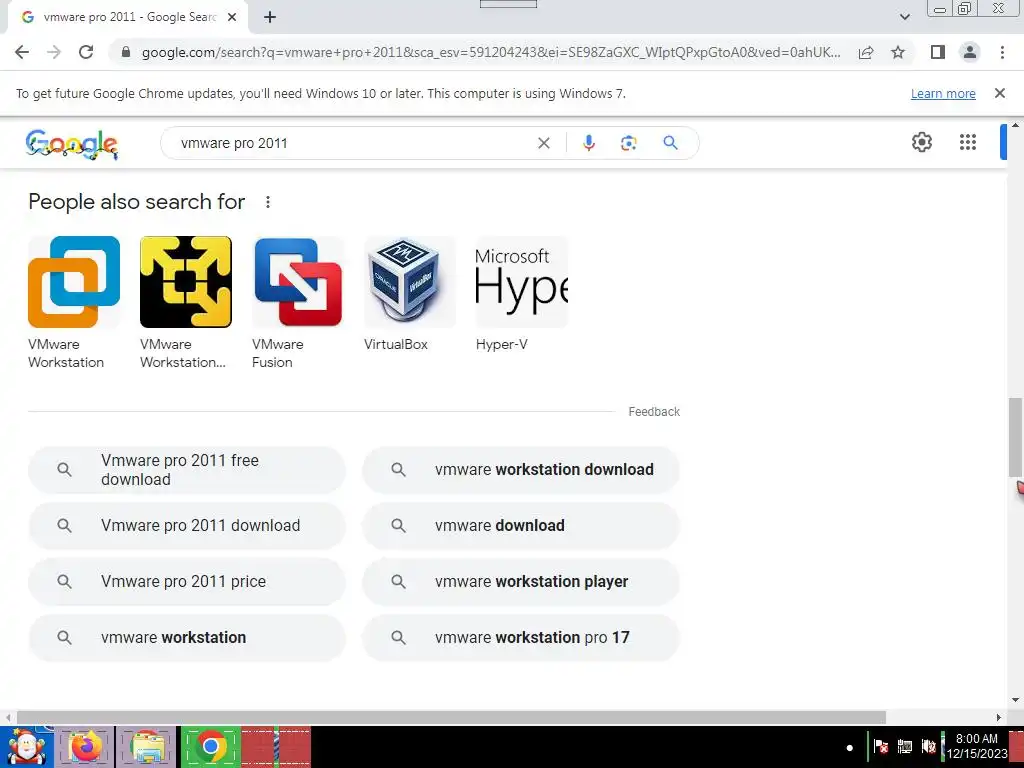Search by image using the Lens icon
Image resolution: width=1024 pixels, height=768 pixels.
tap(628, 143)
